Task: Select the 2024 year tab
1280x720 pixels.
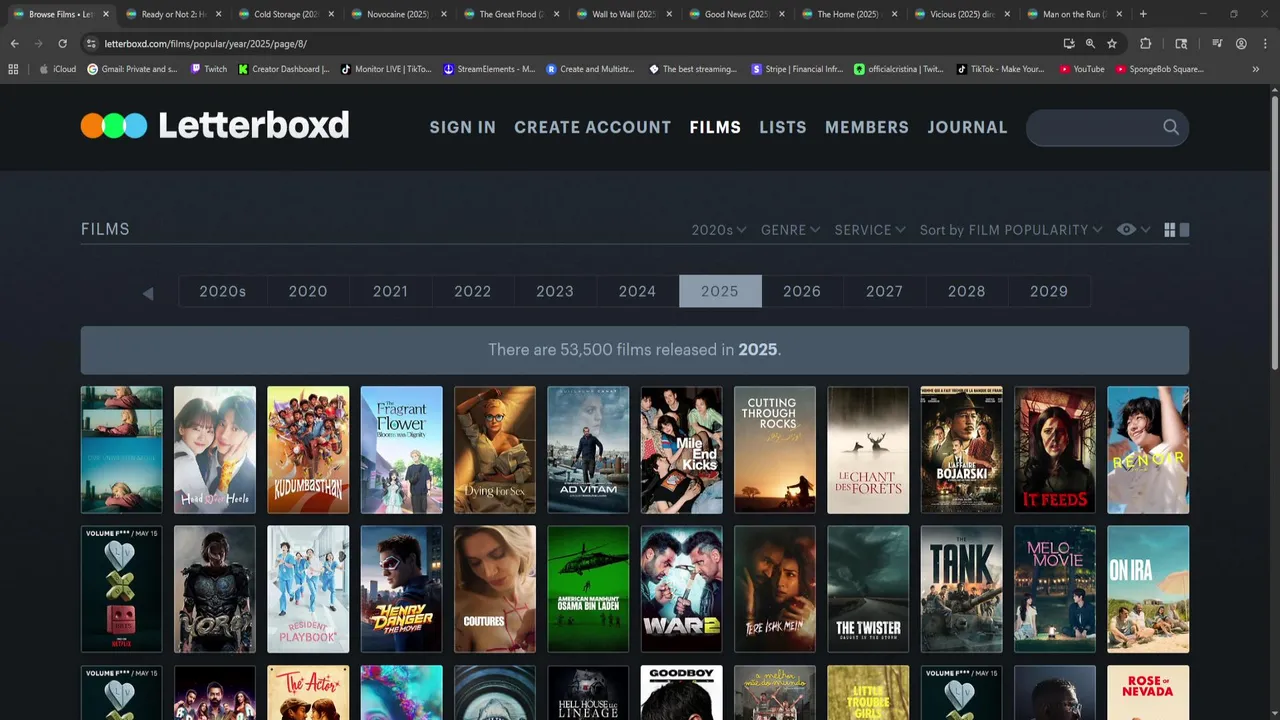Action: click(x=637, y=291)
